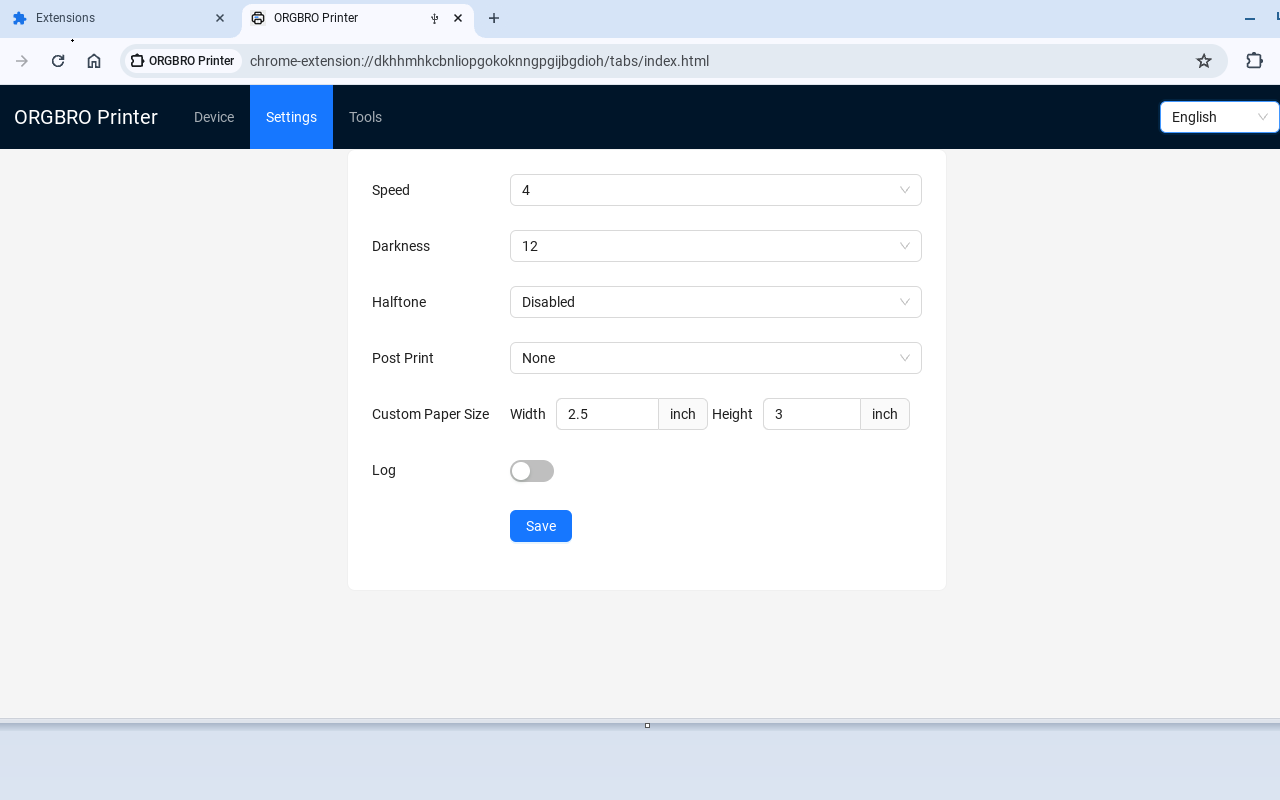Click the Custom Paper Size label
The width and height of the screenshot is (1280, 800).
point(431,414)
